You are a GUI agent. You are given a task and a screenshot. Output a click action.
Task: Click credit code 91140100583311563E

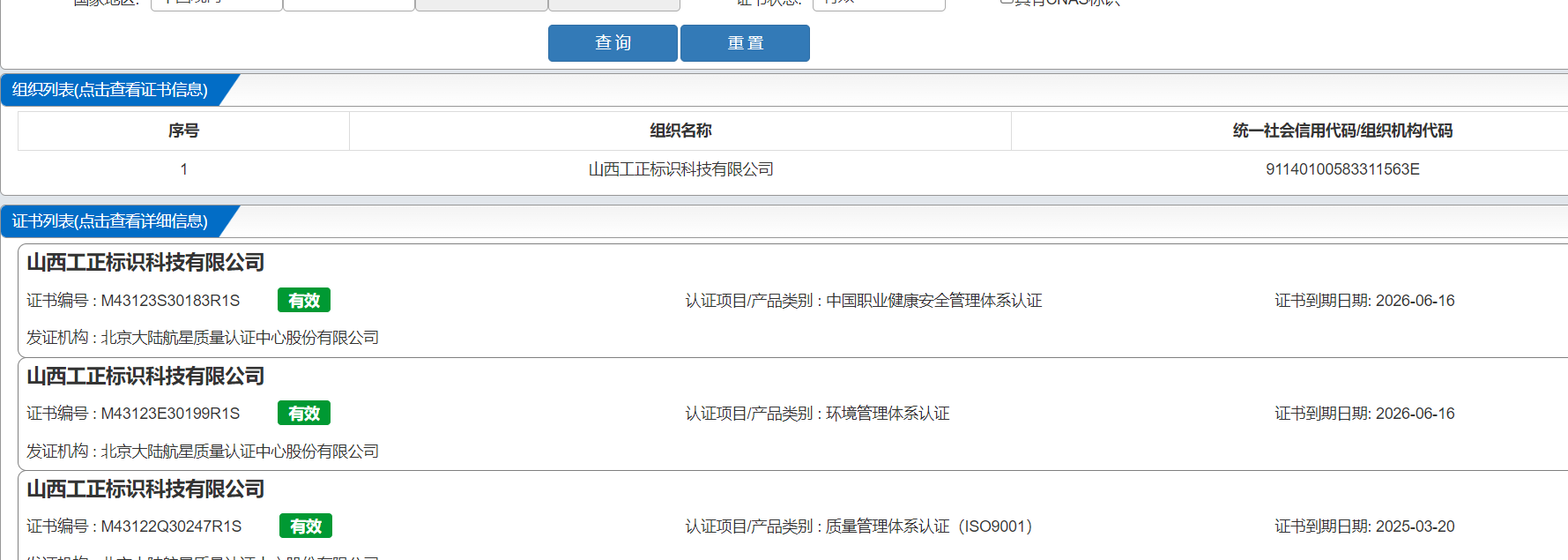(1342, 169)
